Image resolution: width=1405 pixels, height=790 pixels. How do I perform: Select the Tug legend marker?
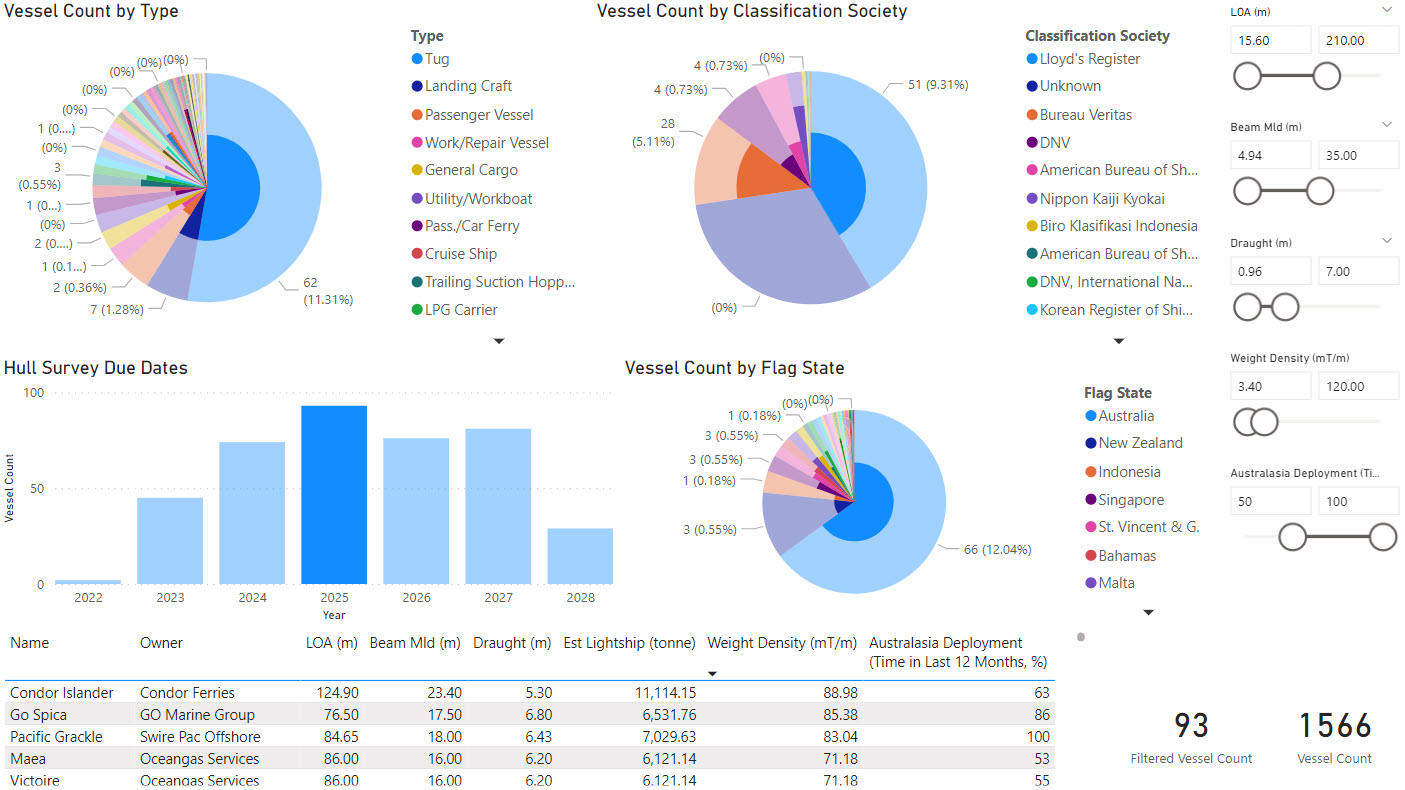point(417,60)
